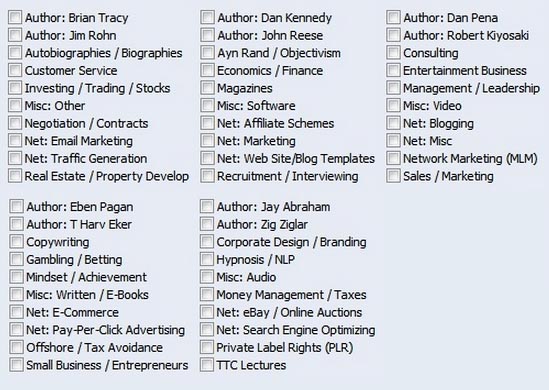Check the Author: Brian Tracy checkbox

(15, 17)
